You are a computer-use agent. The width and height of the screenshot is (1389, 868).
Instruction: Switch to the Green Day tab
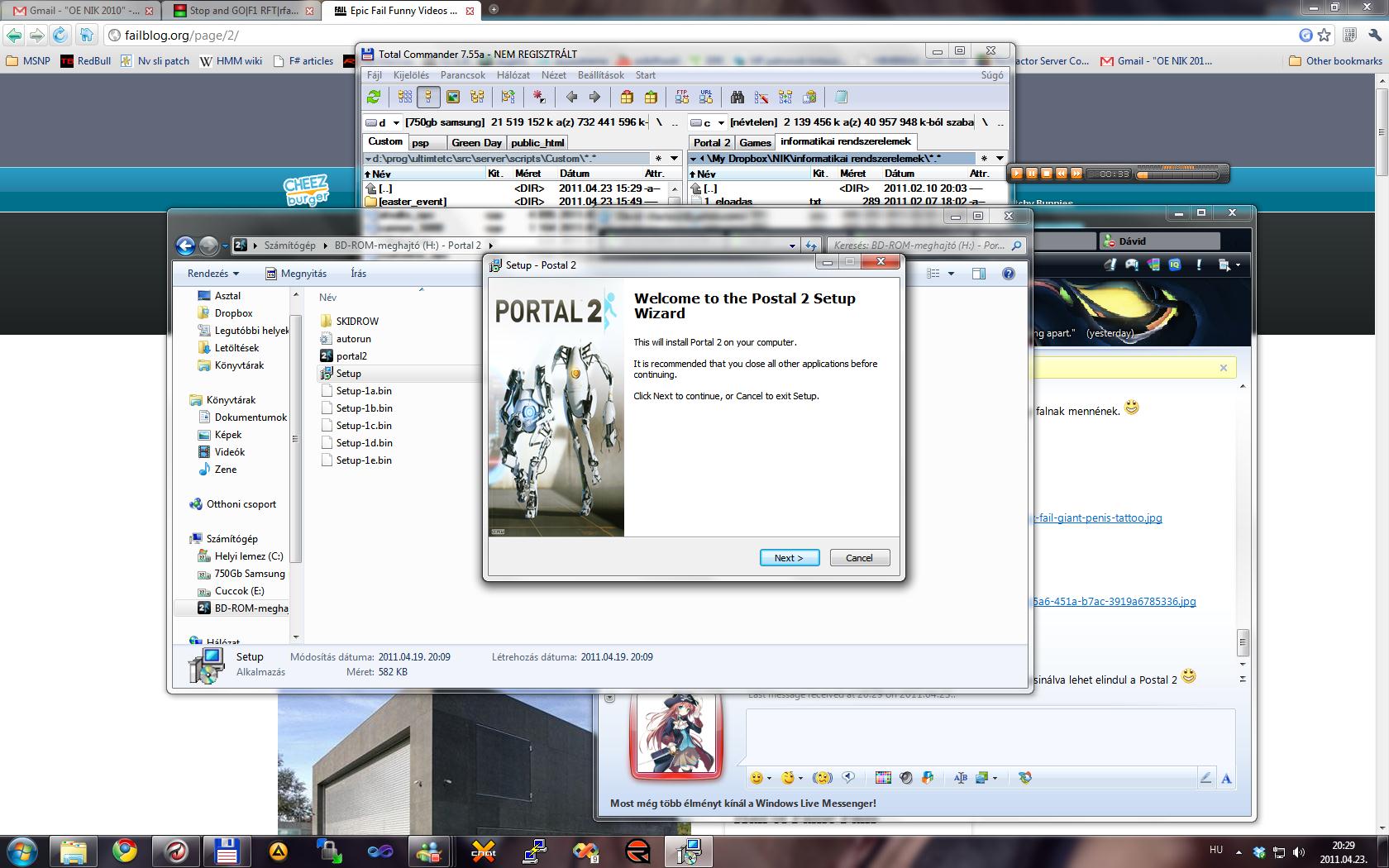[476, 142]
